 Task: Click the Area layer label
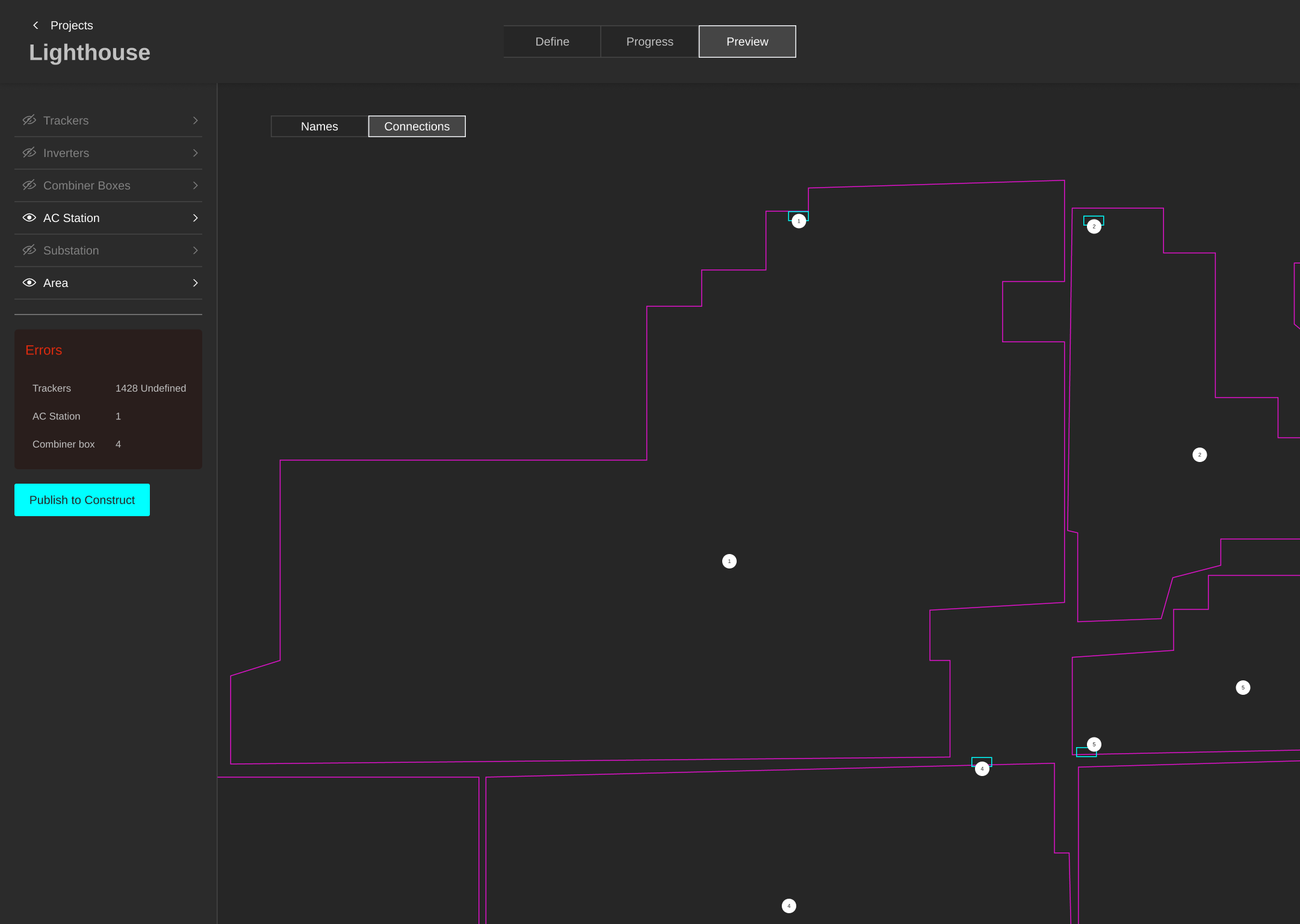pyautogui.click(x=55, y=283)
